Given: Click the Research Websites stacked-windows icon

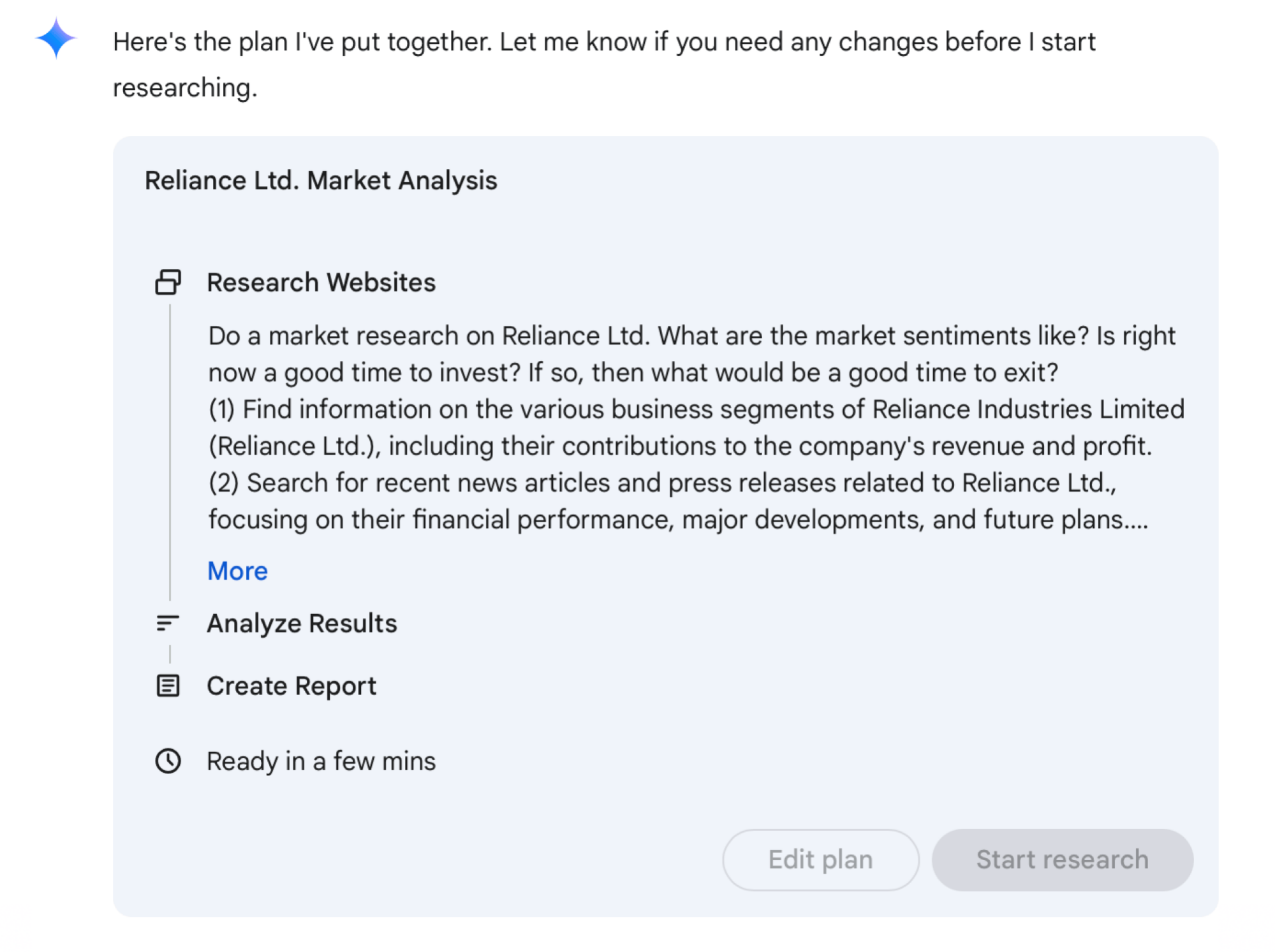Looking at the screenshot, I should (x=168, y=282).
